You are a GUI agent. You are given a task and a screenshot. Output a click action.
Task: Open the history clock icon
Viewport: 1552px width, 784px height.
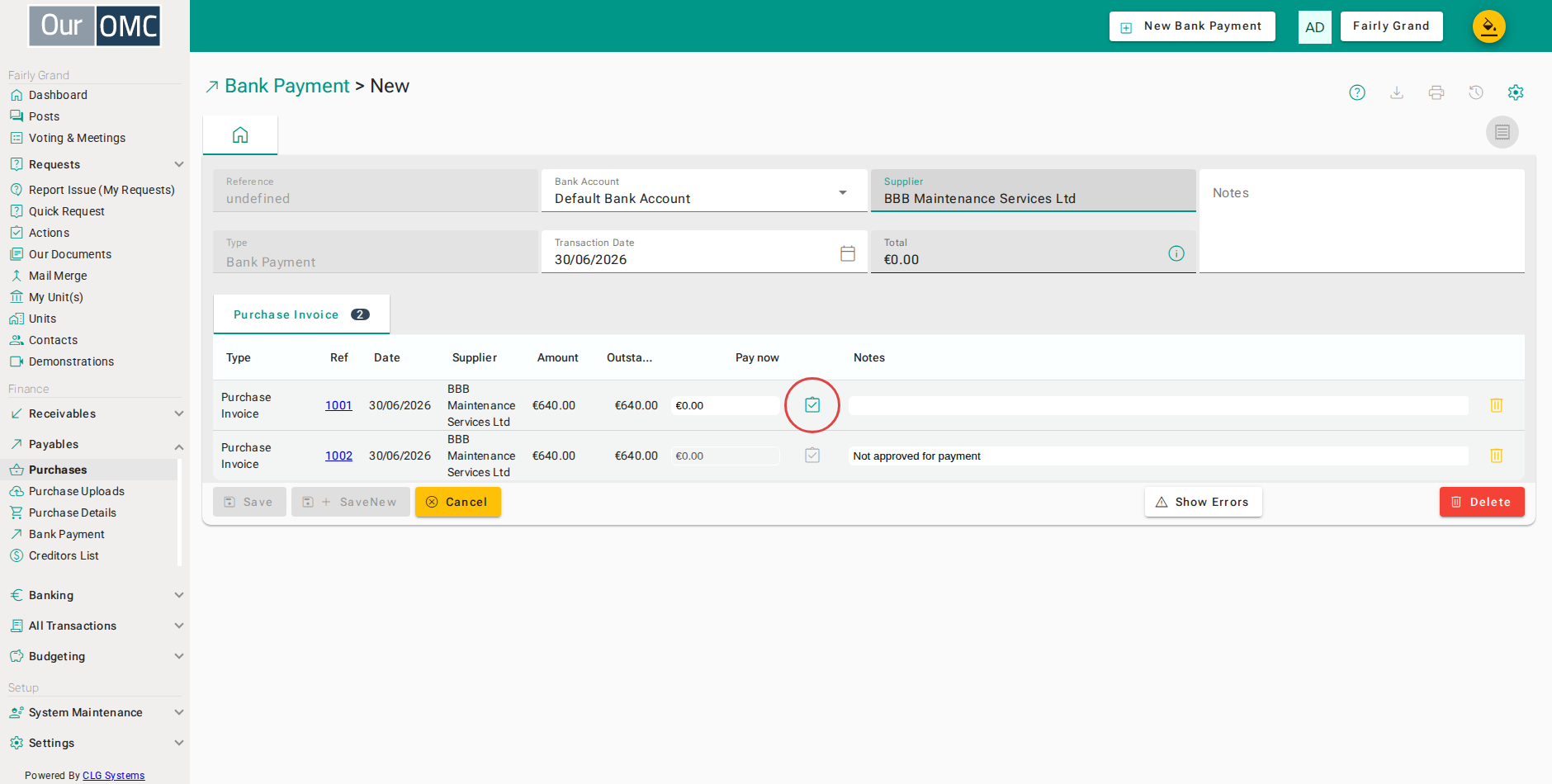(1476, 92)
